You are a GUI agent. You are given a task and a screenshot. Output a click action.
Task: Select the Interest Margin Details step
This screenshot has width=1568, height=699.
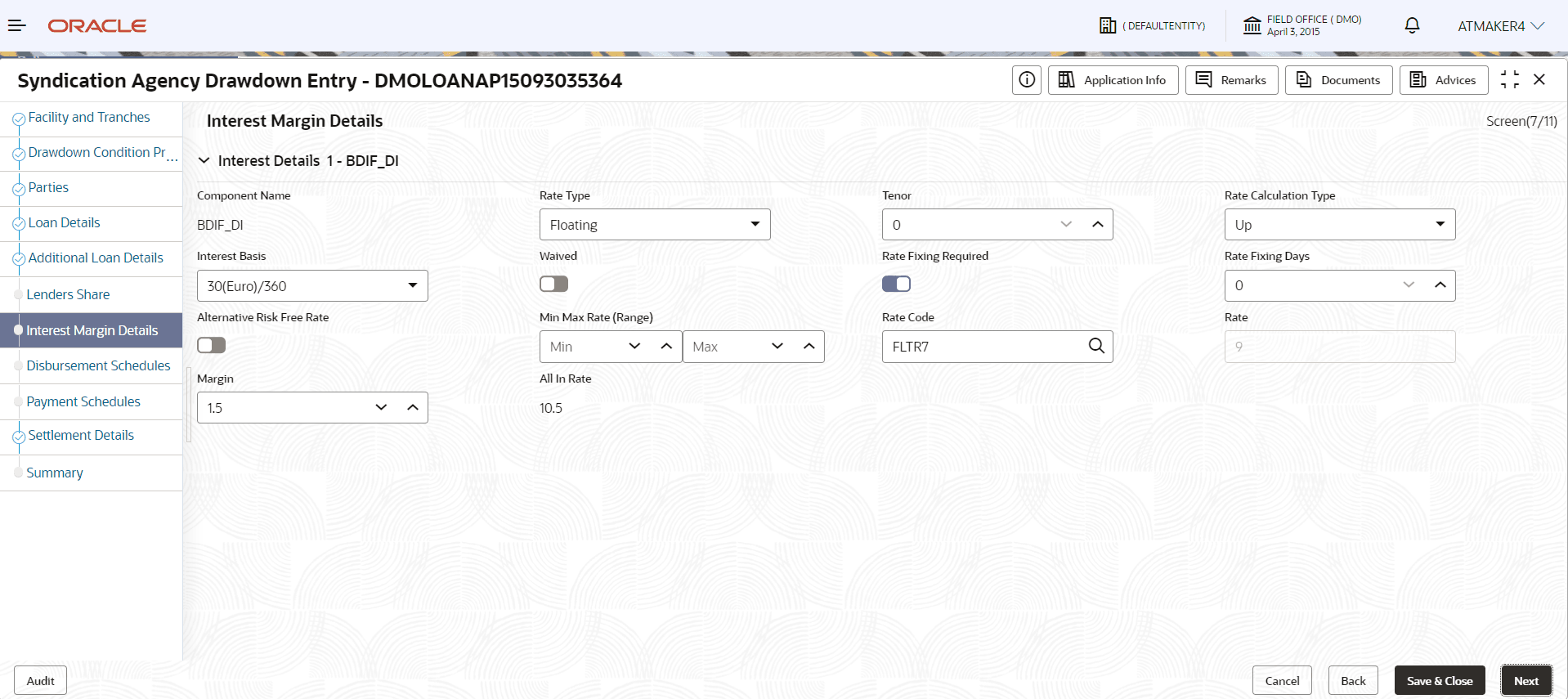click(92, 330)
